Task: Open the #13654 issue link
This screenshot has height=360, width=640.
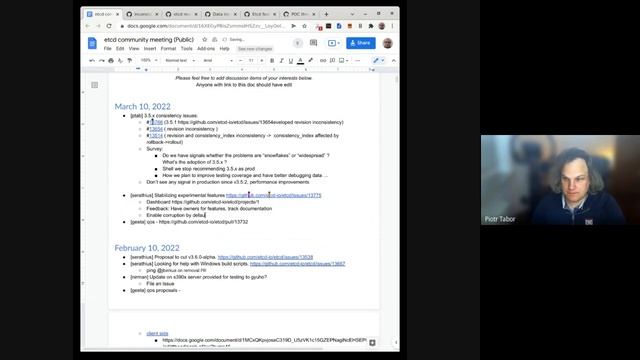Action: pos(156,129)
